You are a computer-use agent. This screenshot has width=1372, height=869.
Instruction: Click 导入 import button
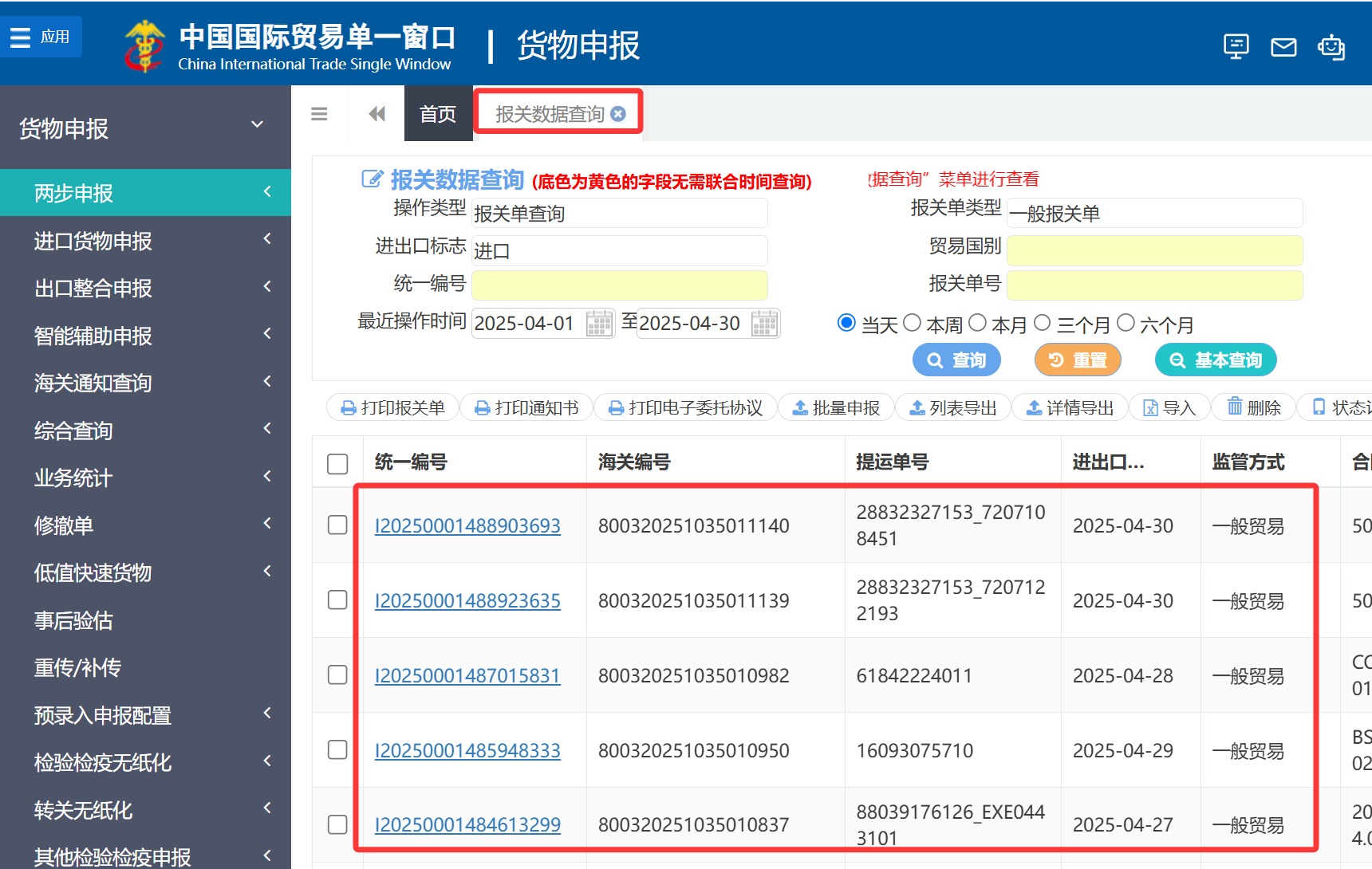pyautogui.click(x=1169, y=407)
